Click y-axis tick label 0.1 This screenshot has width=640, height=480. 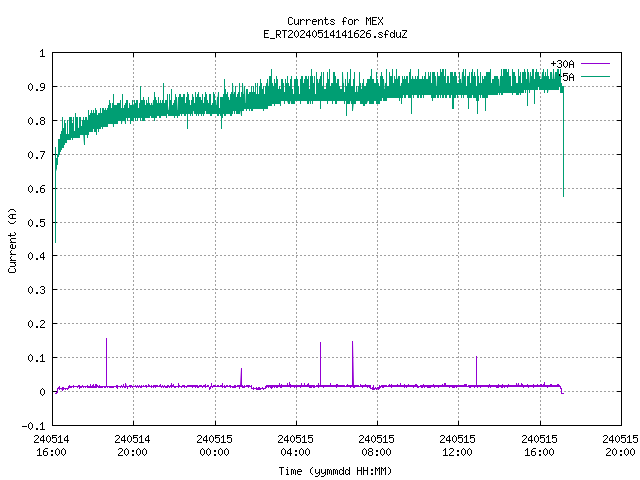point(36,358)
